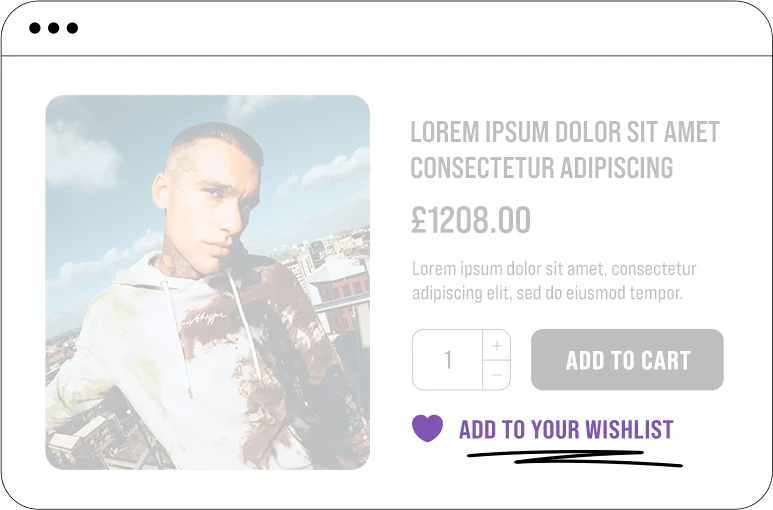Decrease quantity with the minus stepper
The width and height of the screenshot is (773, 510).
pyautogui.click(x=496, y=375)
